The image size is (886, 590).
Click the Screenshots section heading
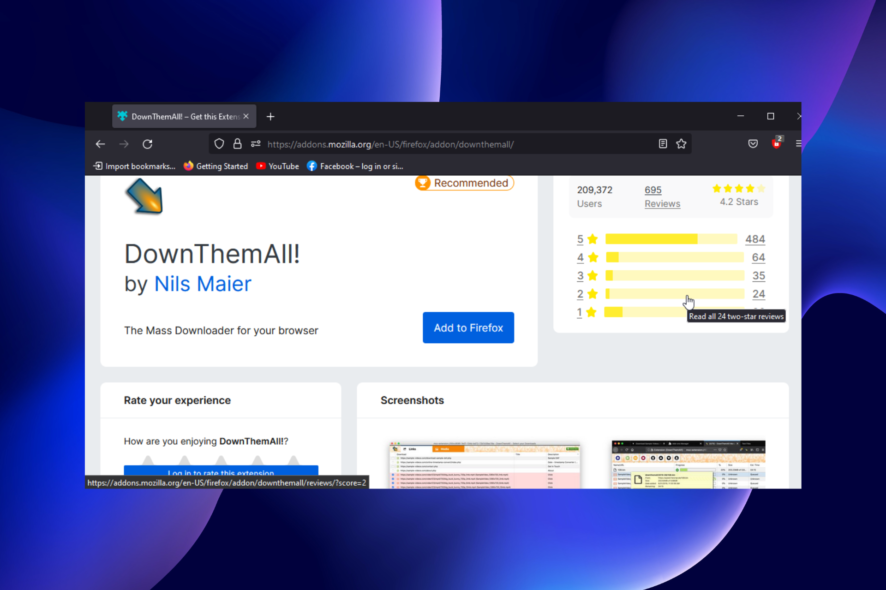click(412, 400)
